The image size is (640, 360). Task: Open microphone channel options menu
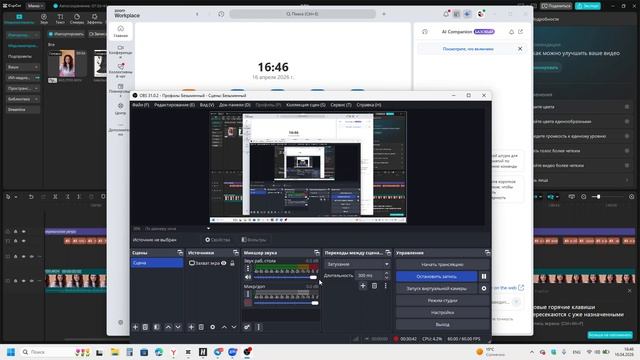click(x=248, y=294)
